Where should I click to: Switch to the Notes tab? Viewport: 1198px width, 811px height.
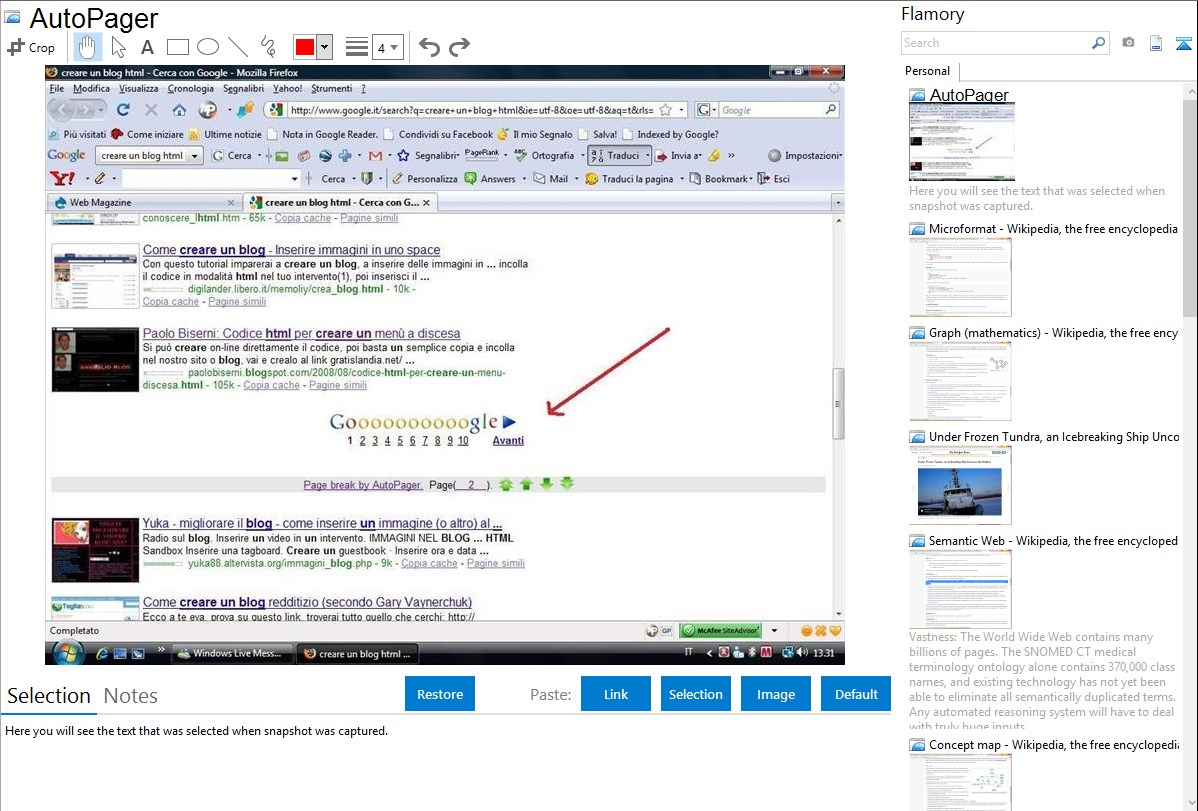pos(131,696)
